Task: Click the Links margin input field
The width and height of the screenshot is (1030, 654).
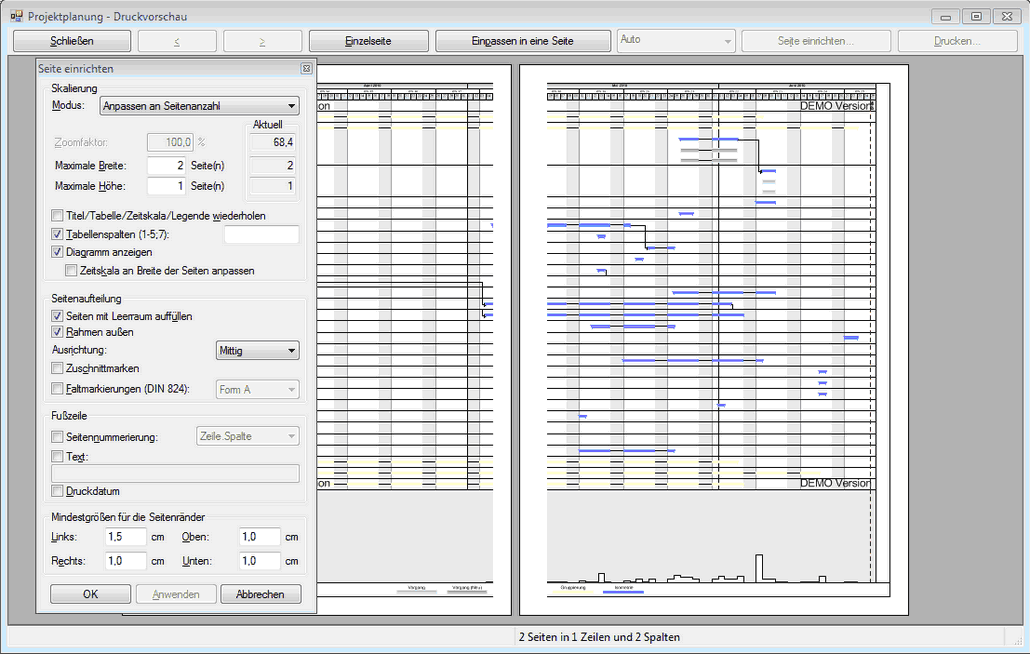Action: click(x=126, y=537)
